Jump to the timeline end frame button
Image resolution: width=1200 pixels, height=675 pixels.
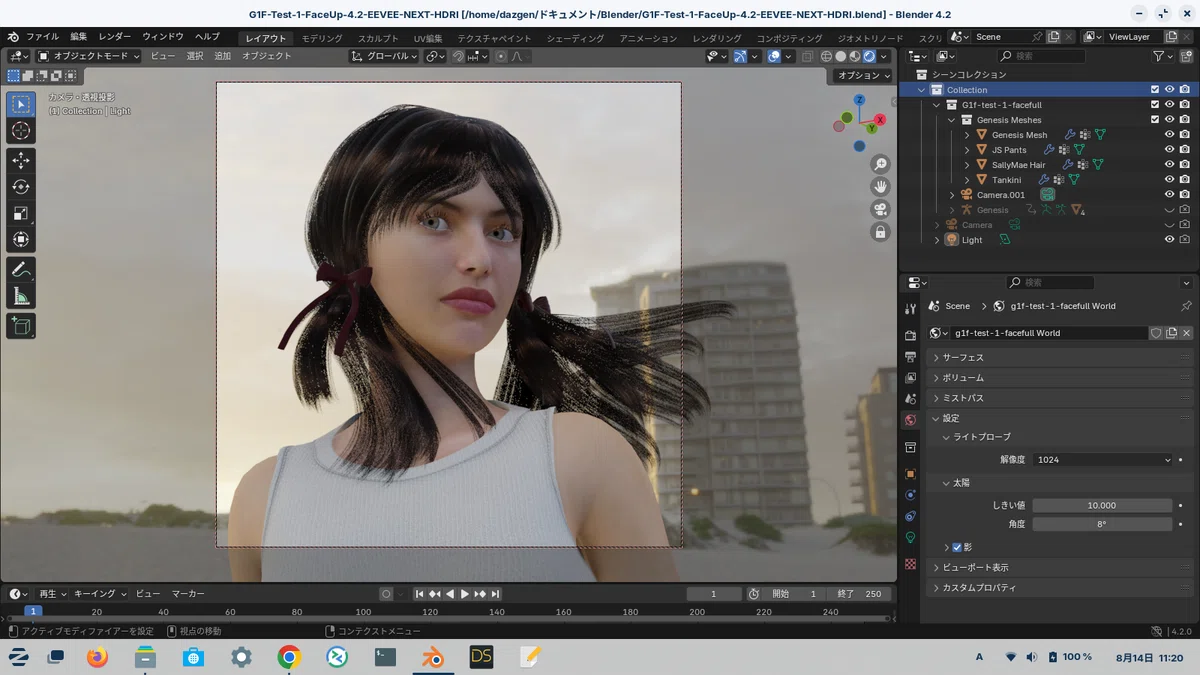[x=495, y=594]
